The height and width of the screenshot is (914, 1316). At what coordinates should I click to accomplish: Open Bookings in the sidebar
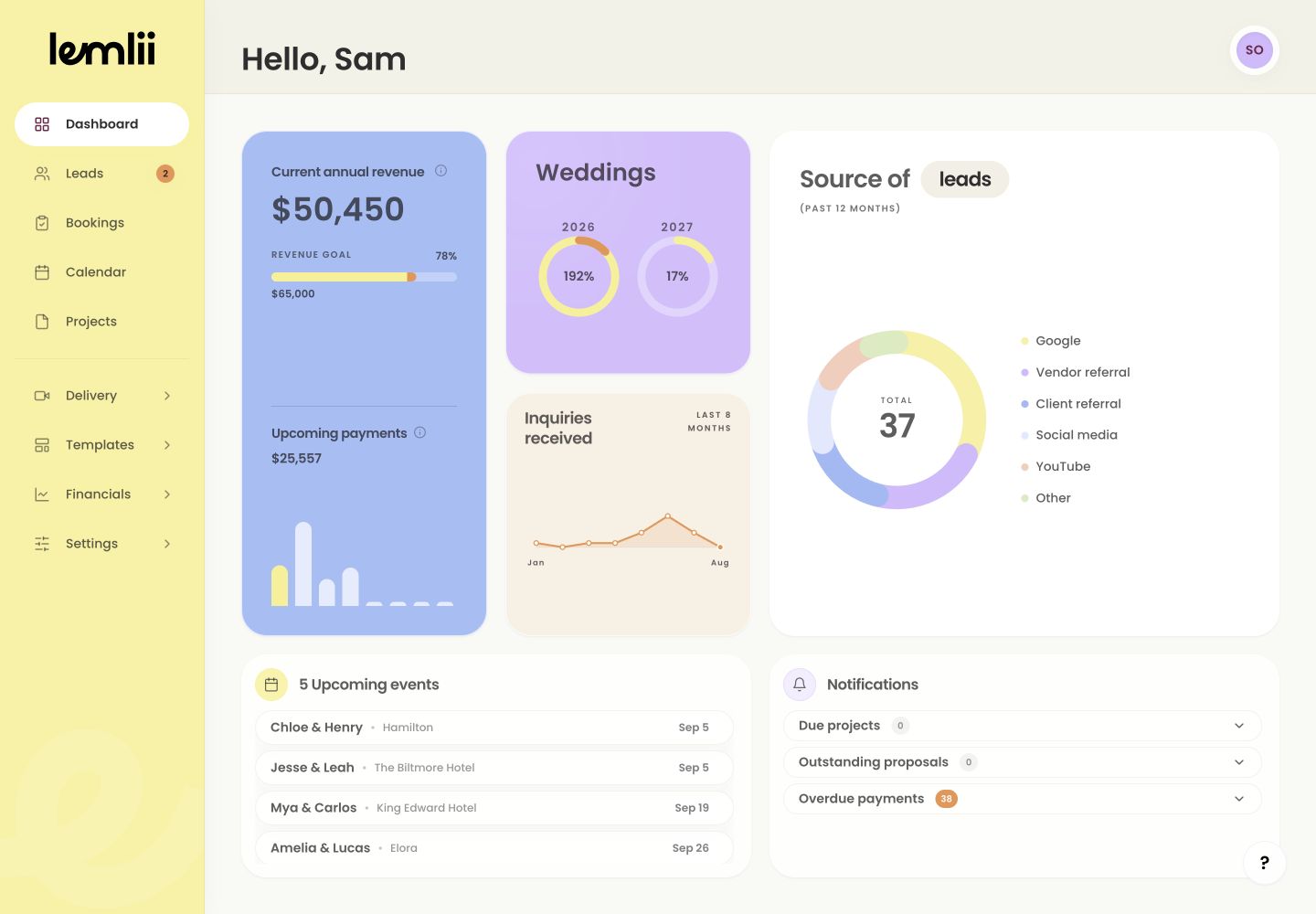point(101,223)
